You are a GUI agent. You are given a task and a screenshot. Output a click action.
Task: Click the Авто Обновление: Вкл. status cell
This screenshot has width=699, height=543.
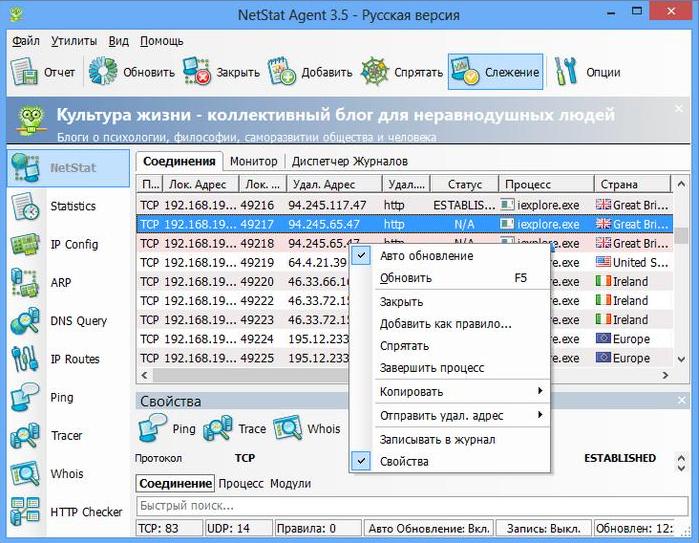point(429,529)
